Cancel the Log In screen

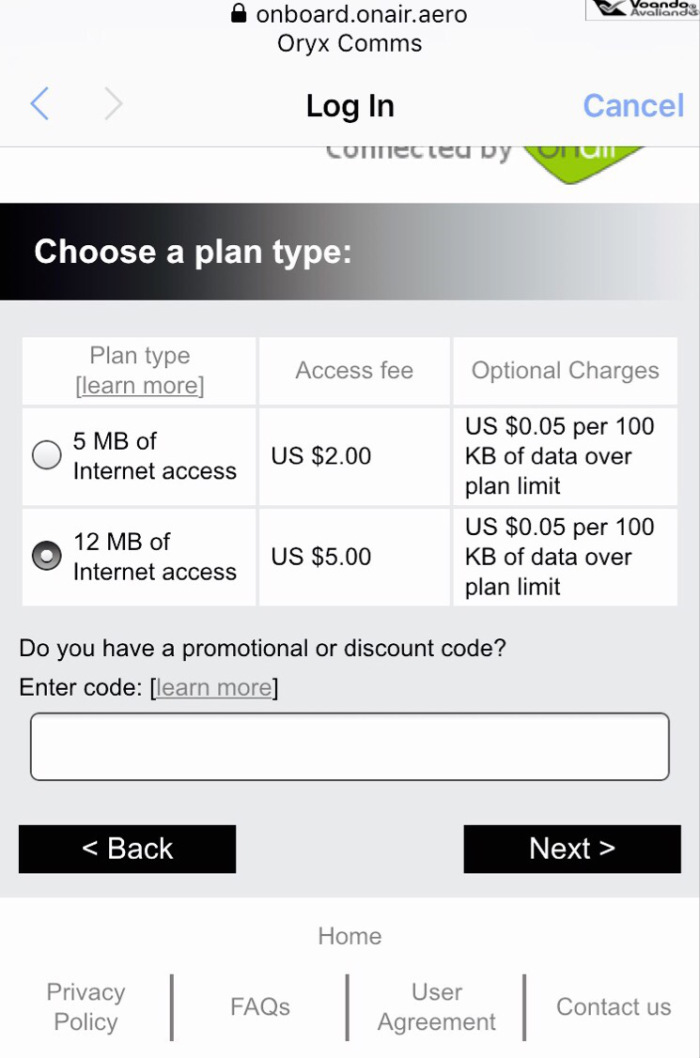633,105
